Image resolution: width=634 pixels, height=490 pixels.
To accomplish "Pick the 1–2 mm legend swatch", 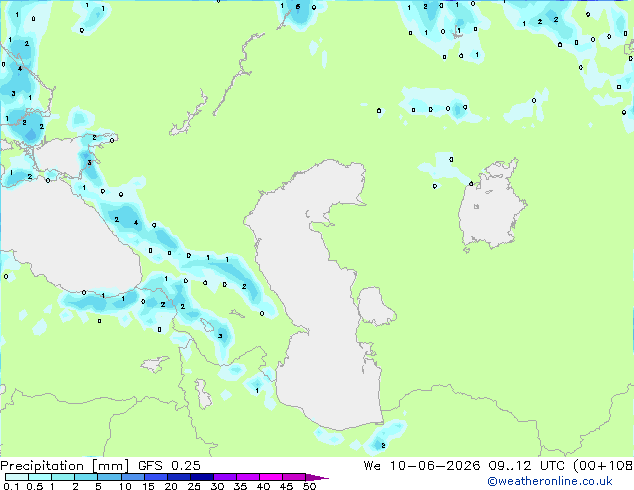I will pyautogui.click(x=63, y=477).
